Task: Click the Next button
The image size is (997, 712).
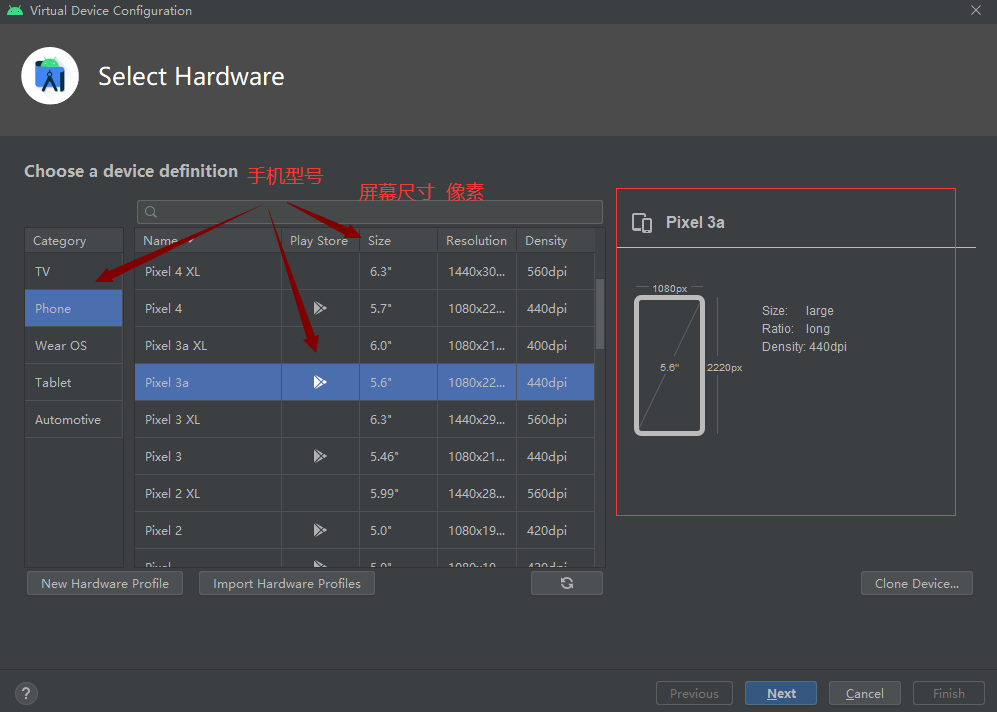Action: pyautogui.click(x=780, y=693)
